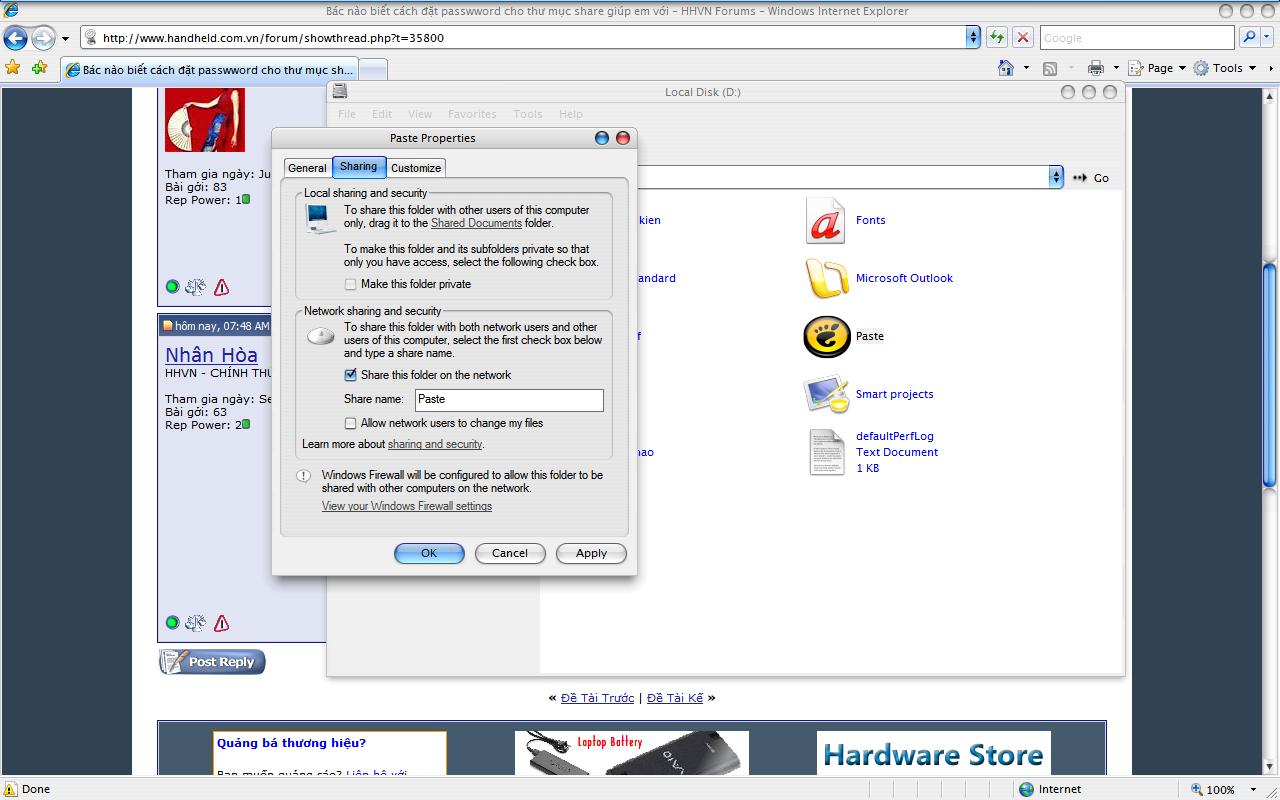This screenshot has width=1280, height=800.
Task: Open View your Windows Firewall settings link
Action: click(x=407, y=507)
